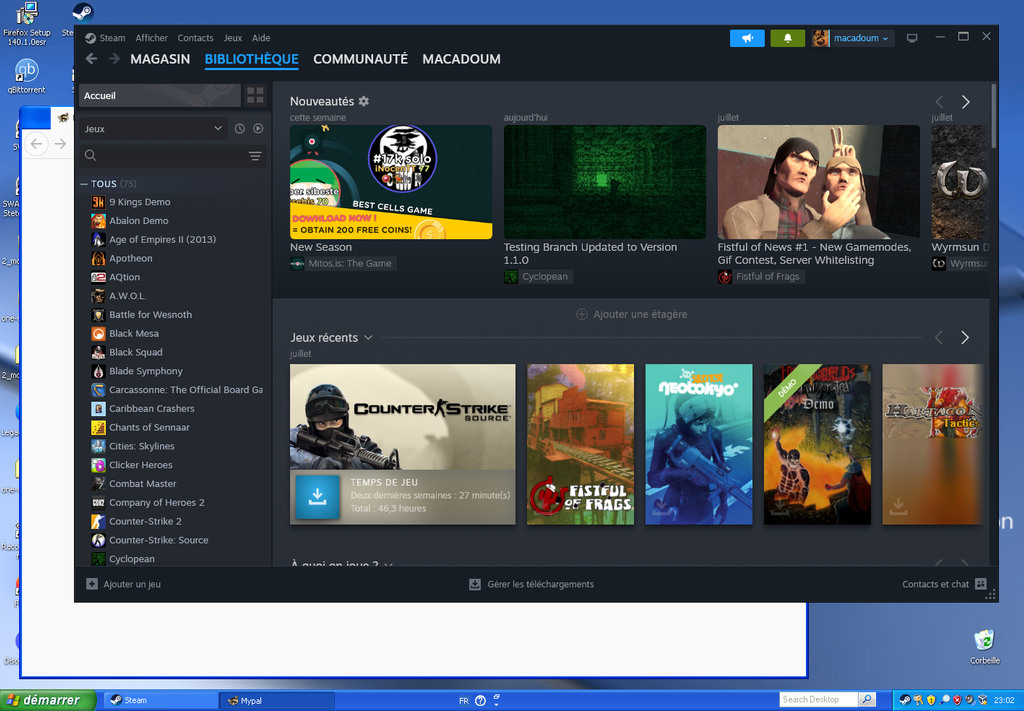Switch library to grid collections view
The width and height of the screenshot is (1024, 711).
tap(255, 95)
